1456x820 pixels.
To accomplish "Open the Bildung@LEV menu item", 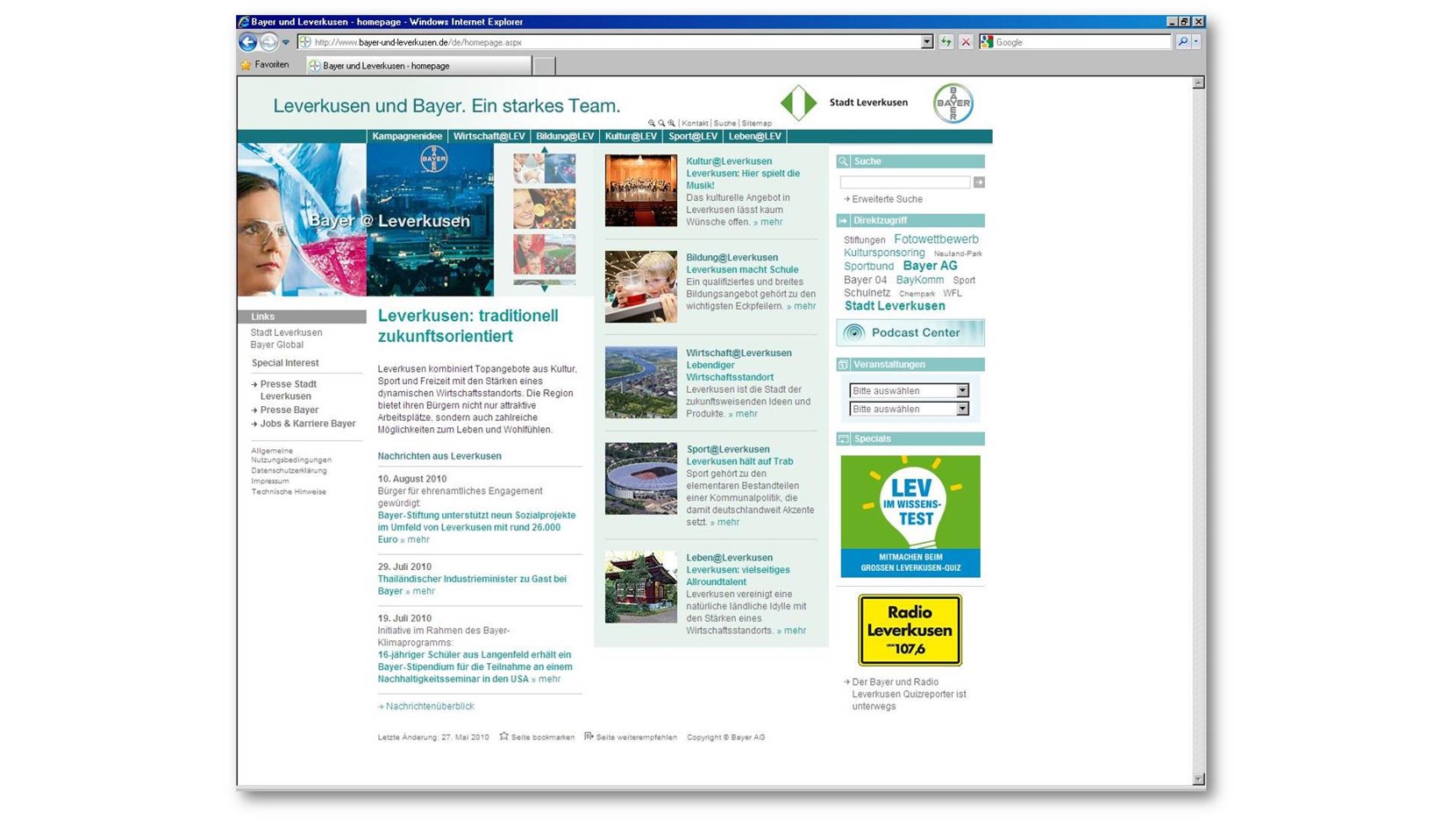I will point(565,136).
